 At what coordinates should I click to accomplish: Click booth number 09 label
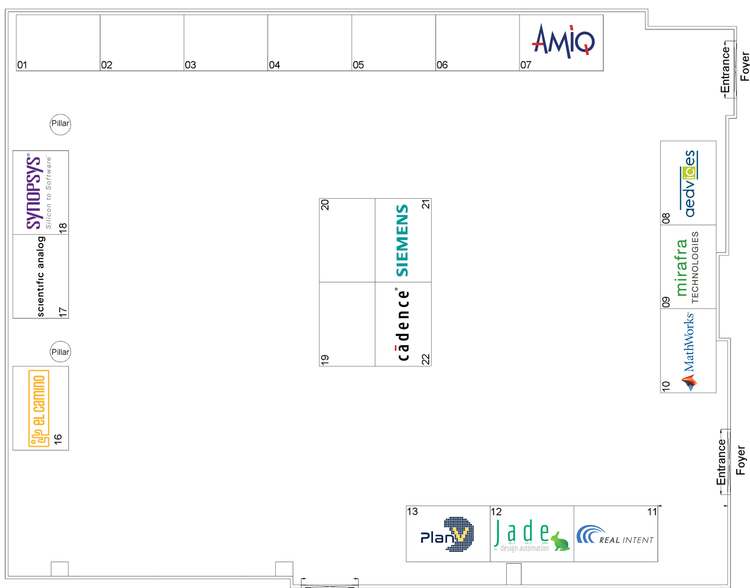[x=666, y=302]
